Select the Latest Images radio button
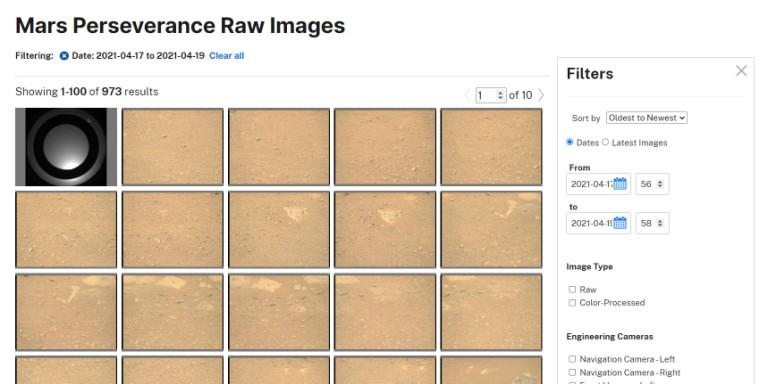768x384 pixels. tap(605, 142)
